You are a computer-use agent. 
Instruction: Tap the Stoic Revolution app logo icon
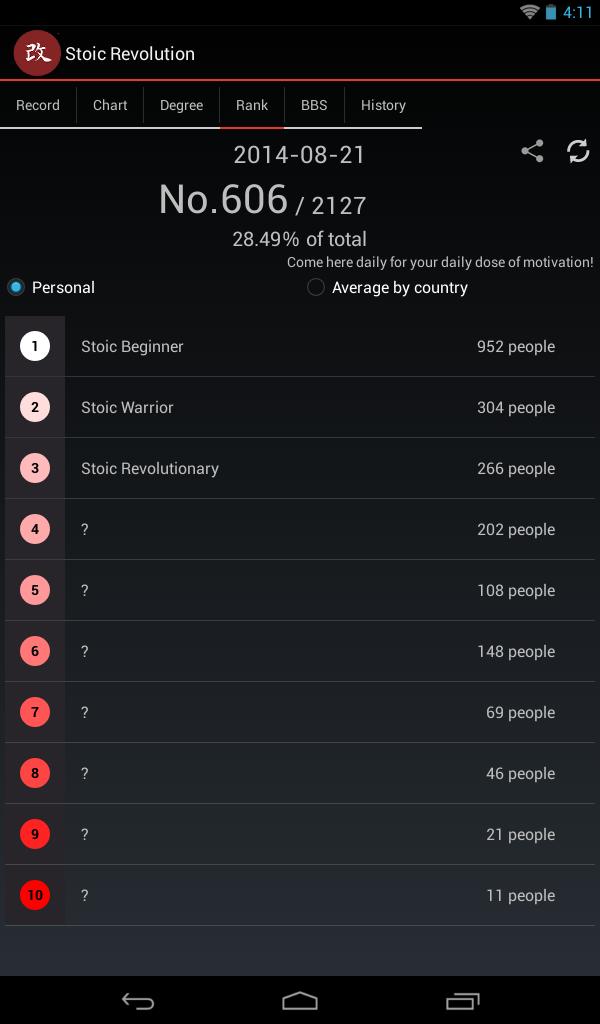[x=37, y=53]
